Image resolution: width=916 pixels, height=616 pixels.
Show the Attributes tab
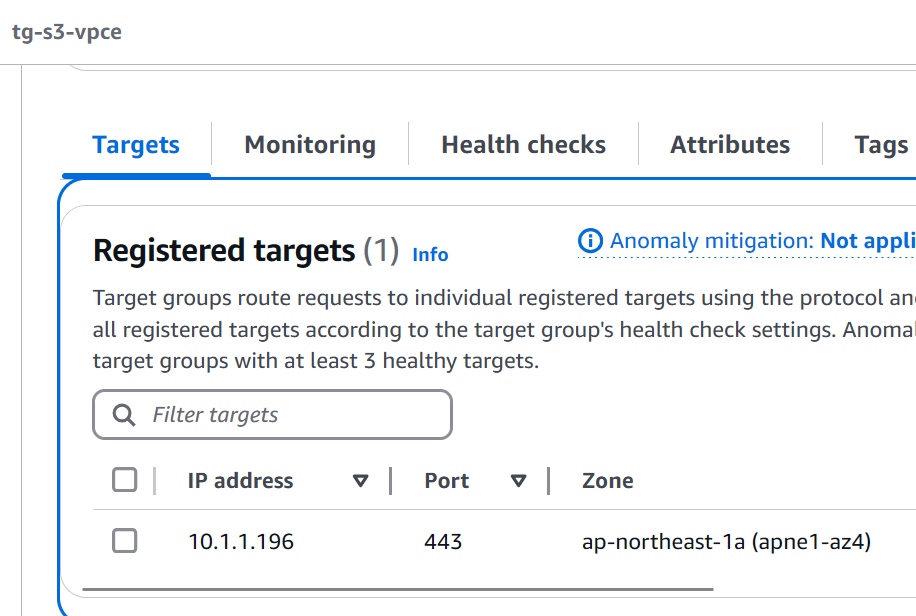(730, 144)
